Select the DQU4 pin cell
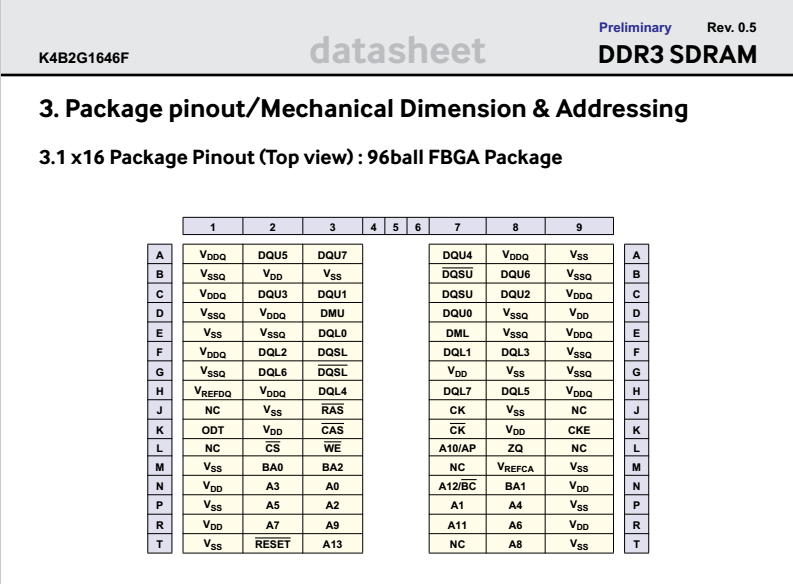 click(x=457, y=254)
